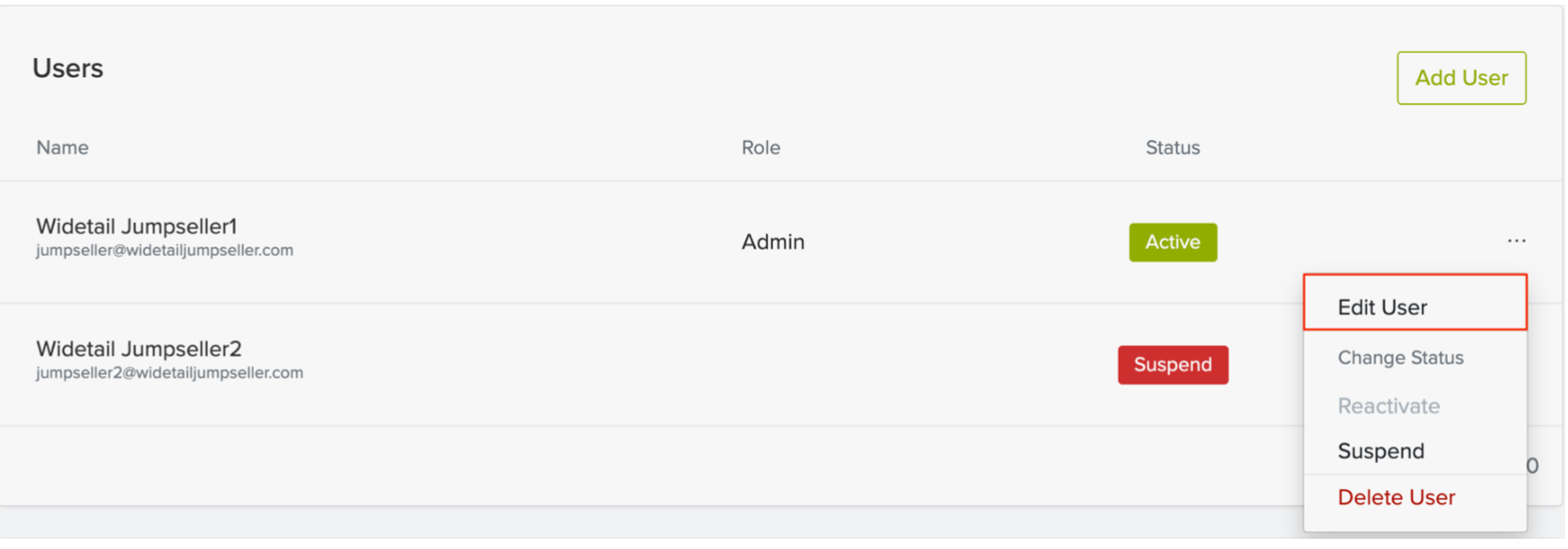This screenshot has width=1568, height=549.
Task: Open the three-dot menu for Widetail Jumpseller1
Action: 1515,242
